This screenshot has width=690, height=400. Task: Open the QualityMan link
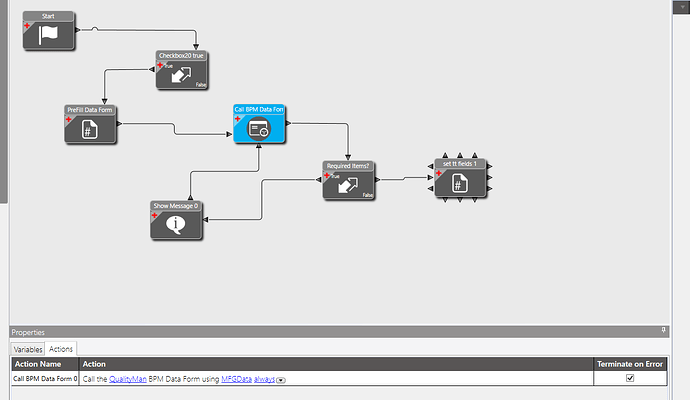click(x=128, y=379)
